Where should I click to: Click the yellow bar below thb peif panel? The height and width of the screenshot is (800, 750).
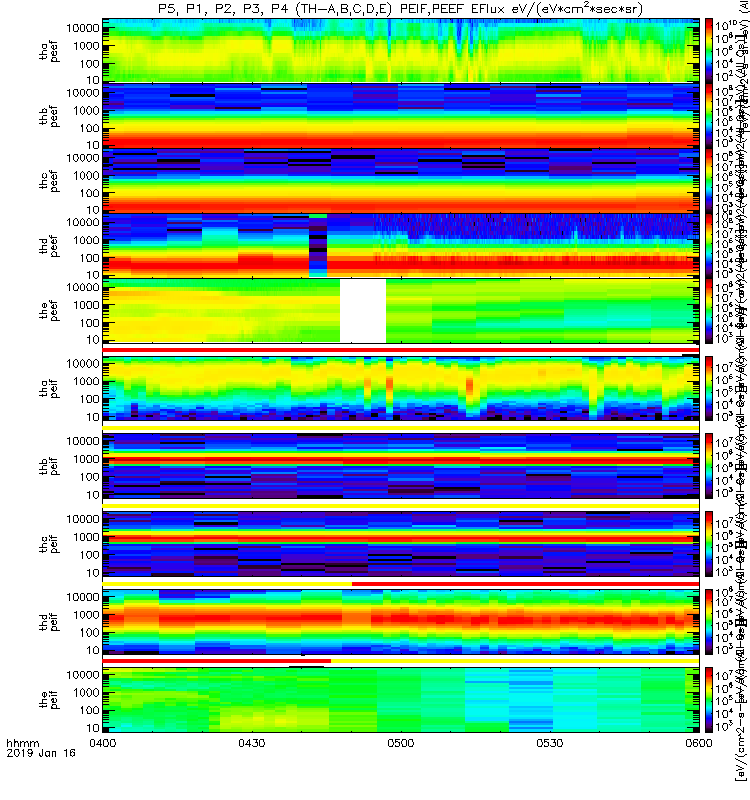coord(401,506)
